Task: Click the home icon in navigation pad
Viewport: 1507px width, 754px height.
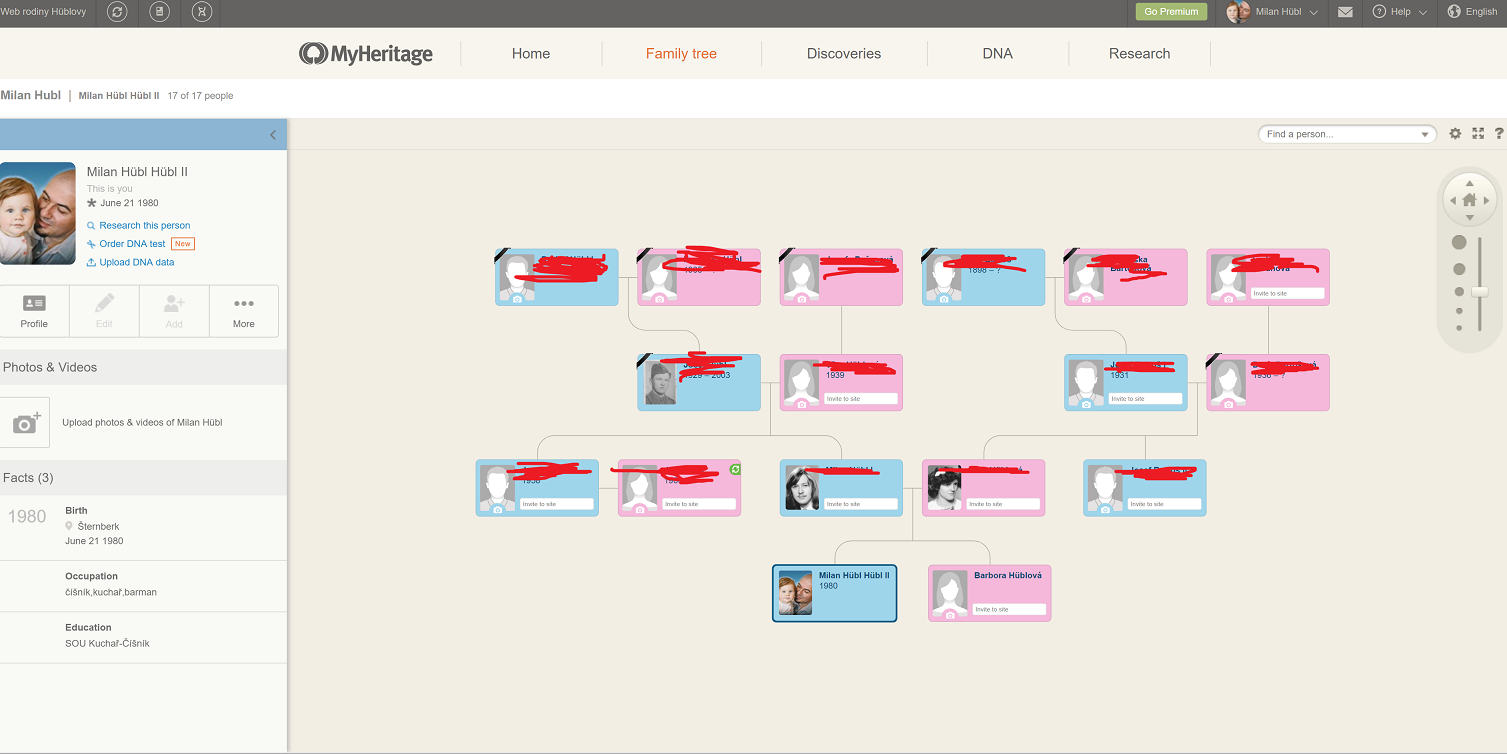Action: [1469, 200]
